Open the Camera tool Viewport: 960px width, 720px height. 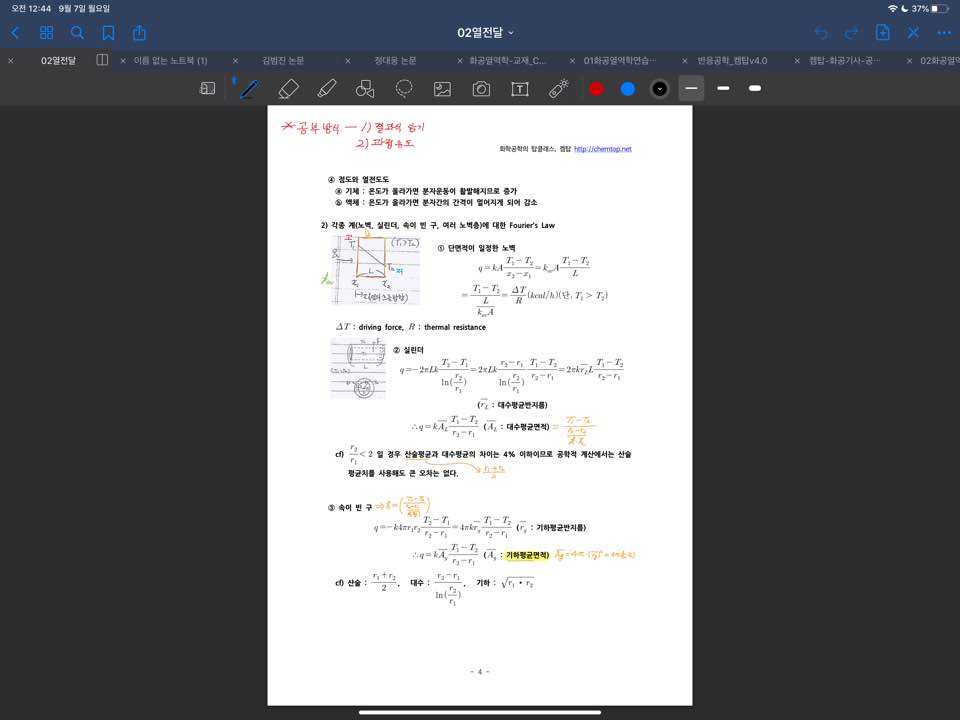click(481, 89)
